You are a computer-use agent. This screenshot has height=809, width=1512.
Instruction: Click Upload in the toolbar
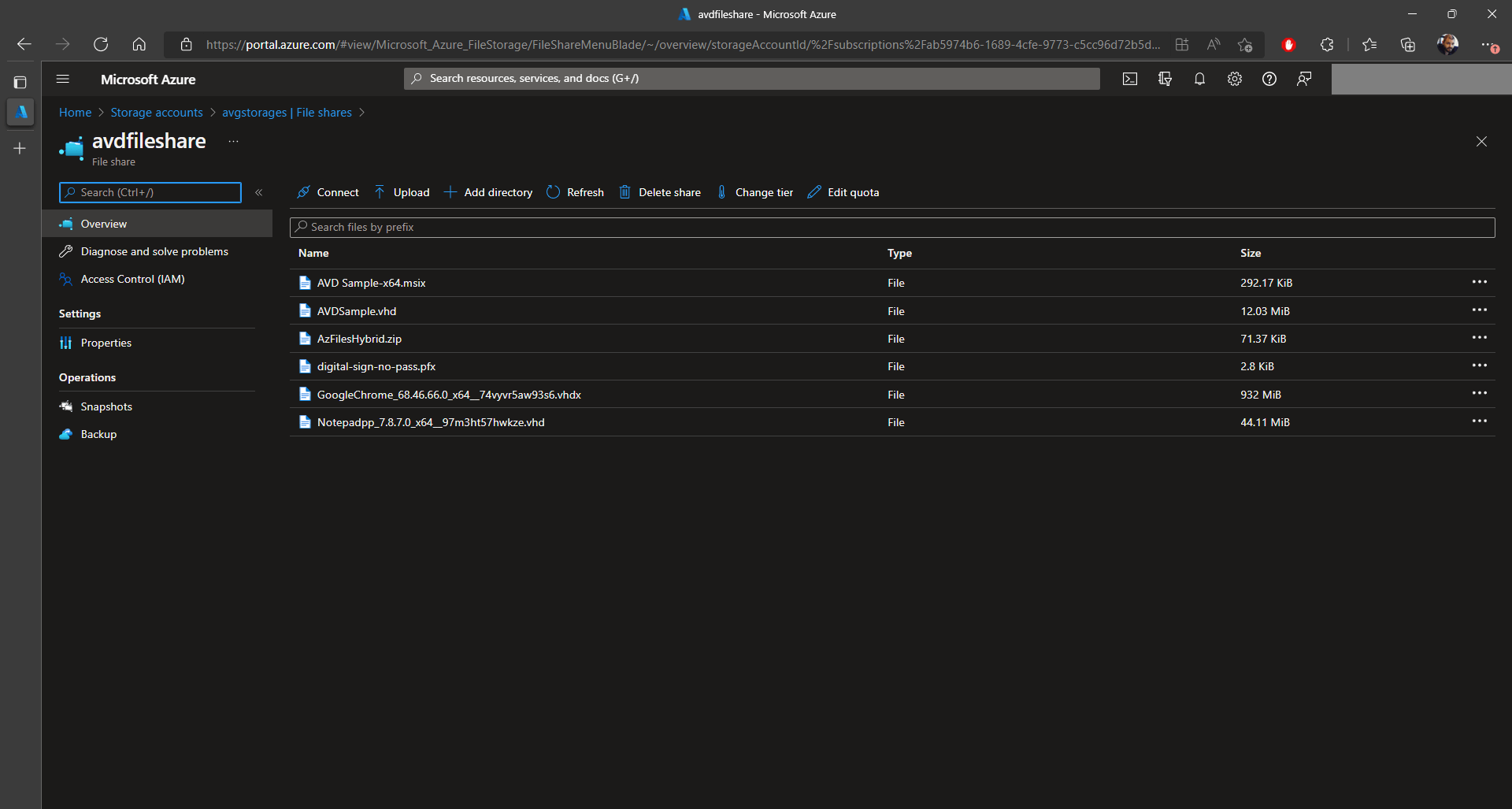pos(402,192)
